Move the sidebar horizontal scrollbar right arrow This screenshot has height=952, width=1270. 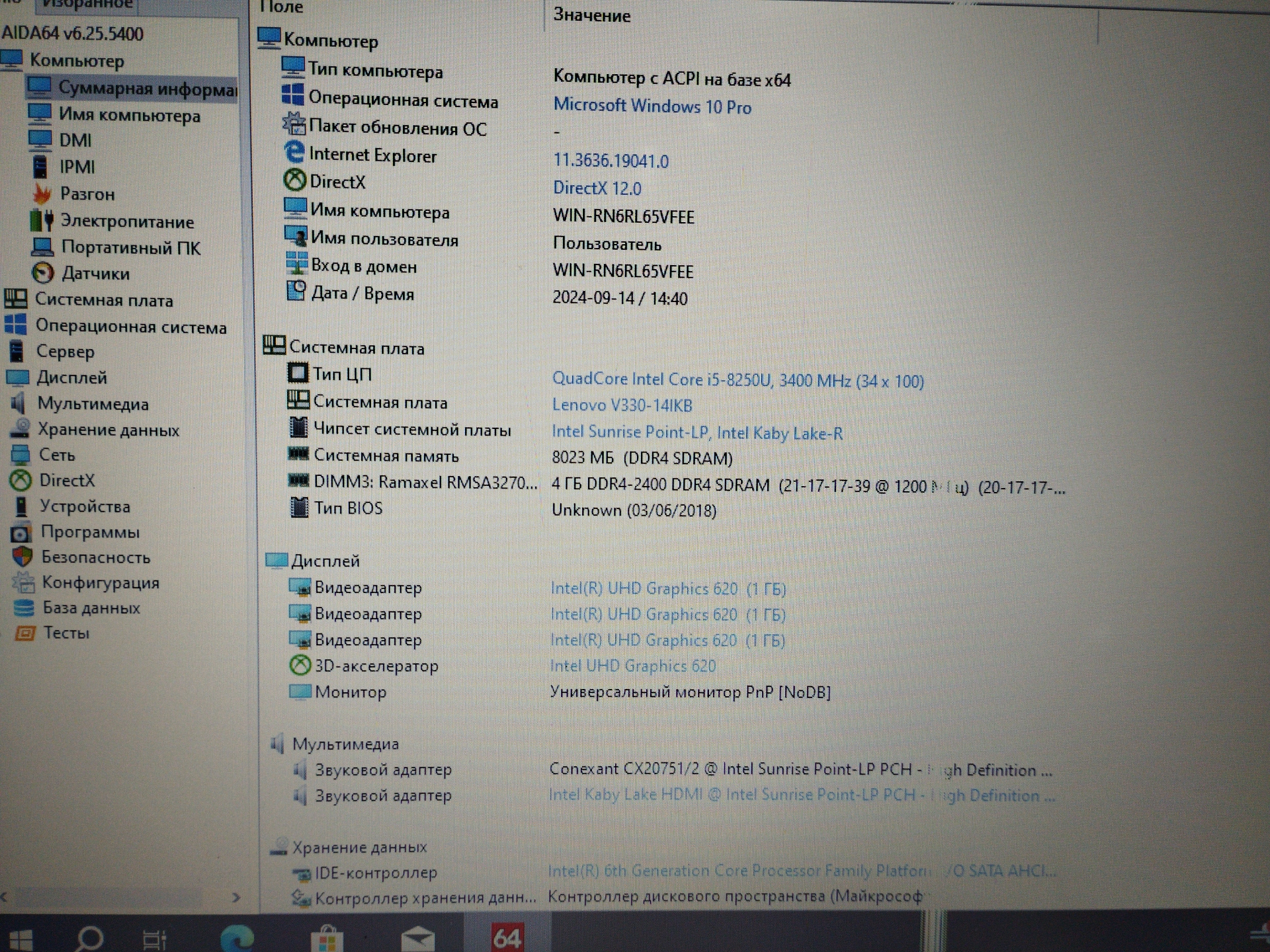[x=236, y=897]
